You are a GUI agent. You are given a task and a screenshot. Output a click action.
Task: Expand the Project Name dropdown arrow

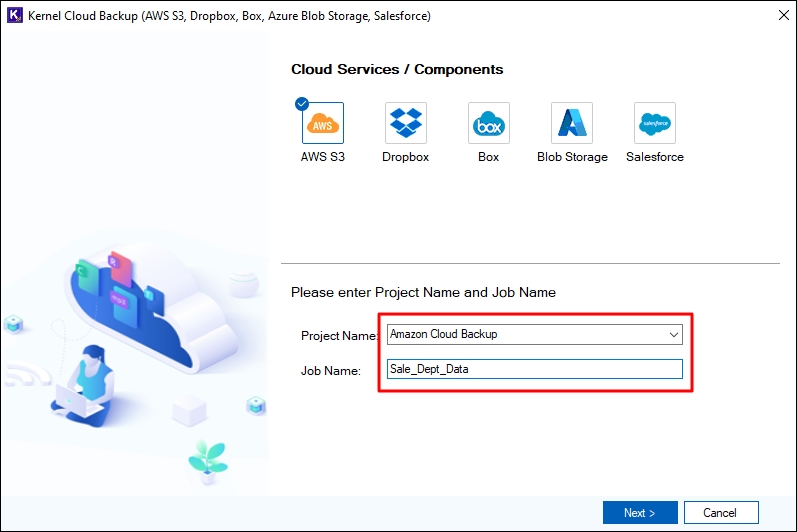pos(673,334)
